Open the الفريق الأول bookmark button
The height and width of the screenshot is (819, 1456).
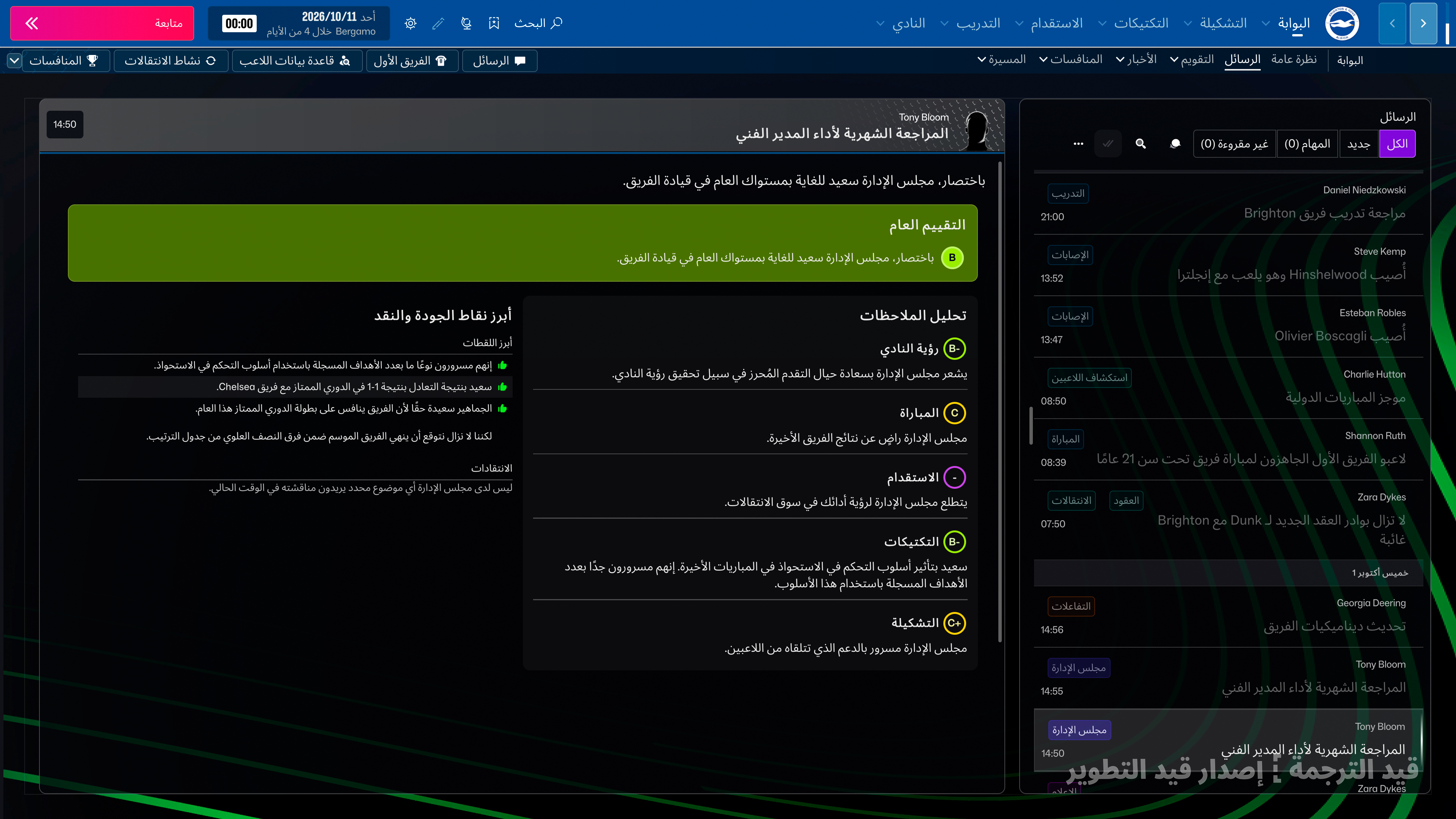(412, 61)
